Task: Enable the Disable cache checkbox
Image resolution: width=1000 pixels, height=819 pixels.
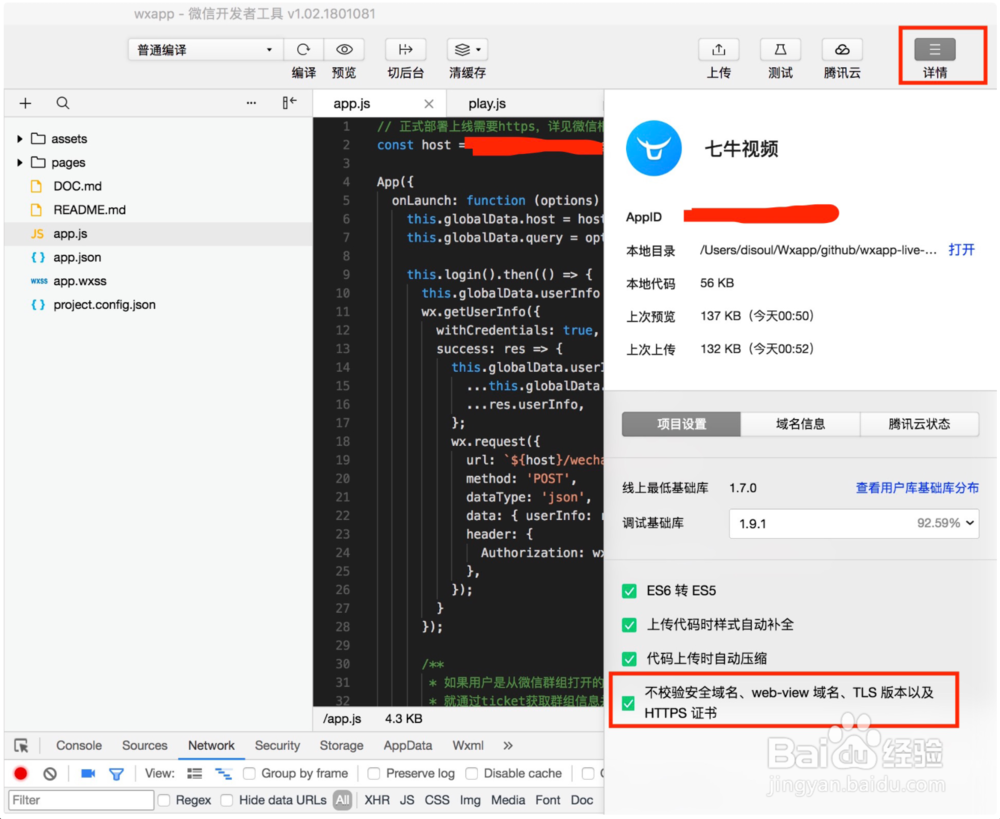Action: pos(471,774)
